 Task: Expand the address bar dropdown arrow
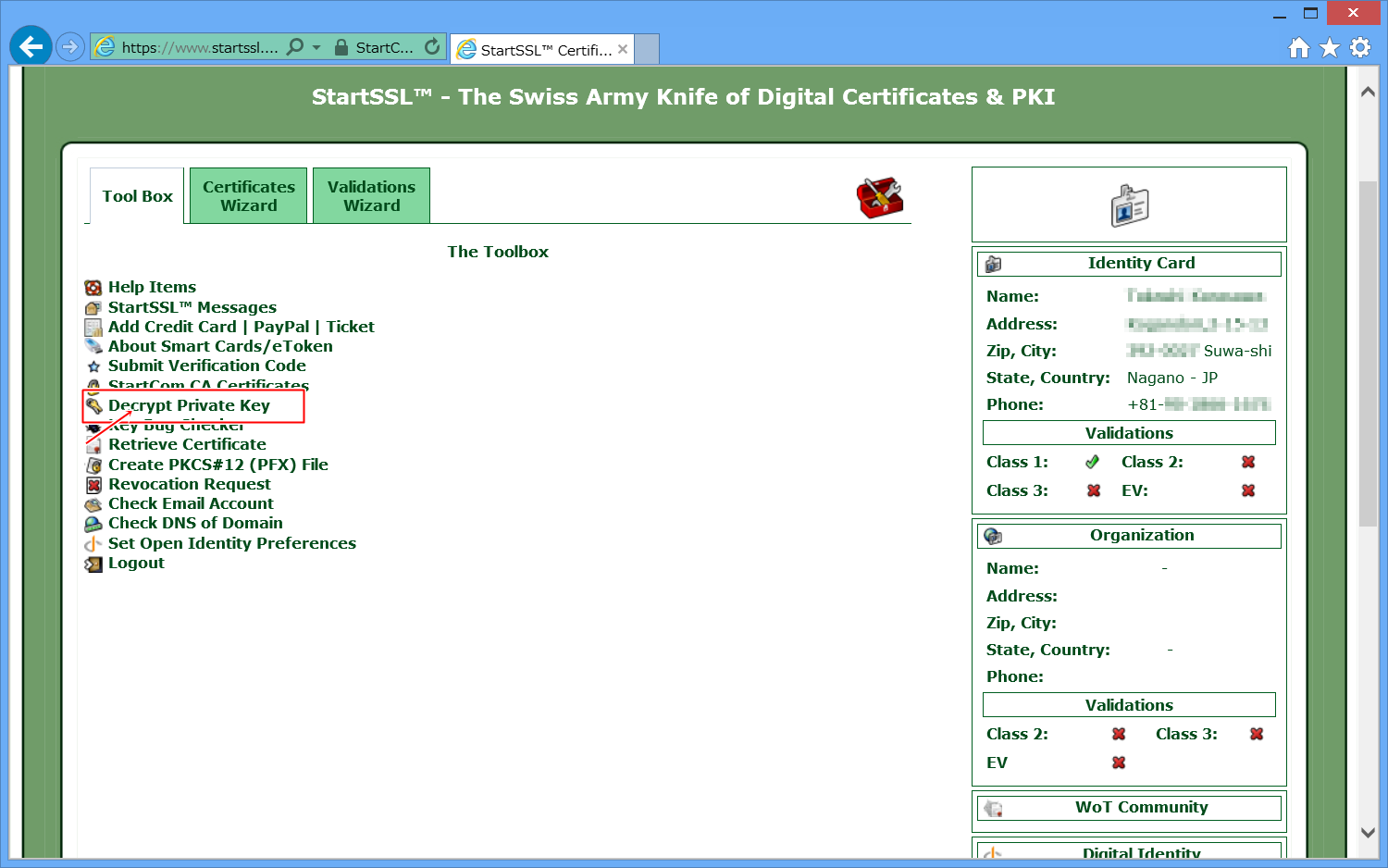[x=316, y=47]
